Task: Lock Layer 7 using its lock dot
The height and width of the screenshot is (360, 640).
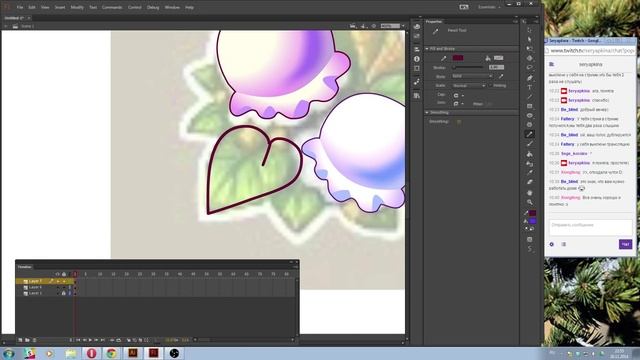Action: click(x=64, y=281)
